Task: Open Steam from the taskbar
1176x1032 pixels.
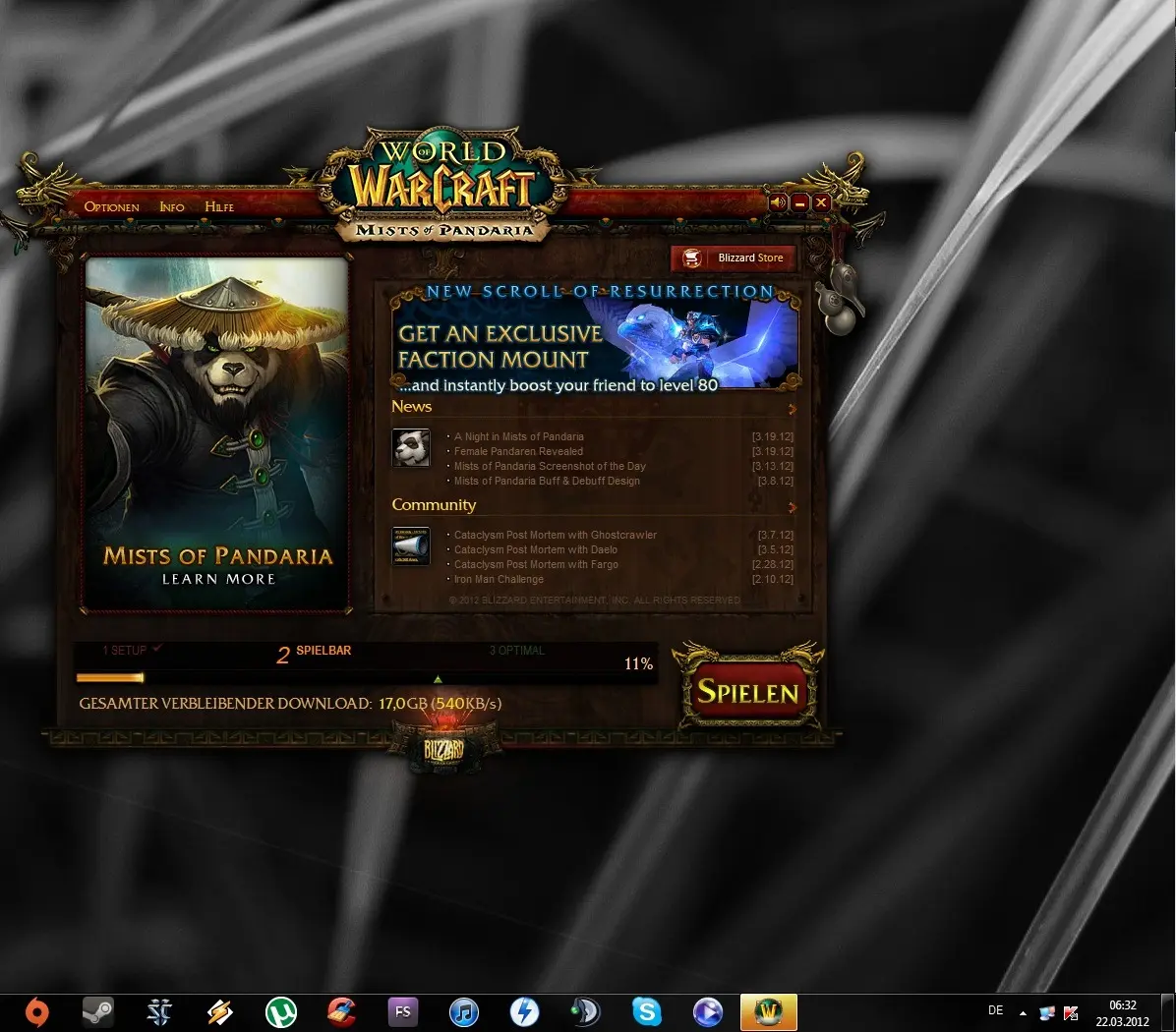Action: point(97,1012)
